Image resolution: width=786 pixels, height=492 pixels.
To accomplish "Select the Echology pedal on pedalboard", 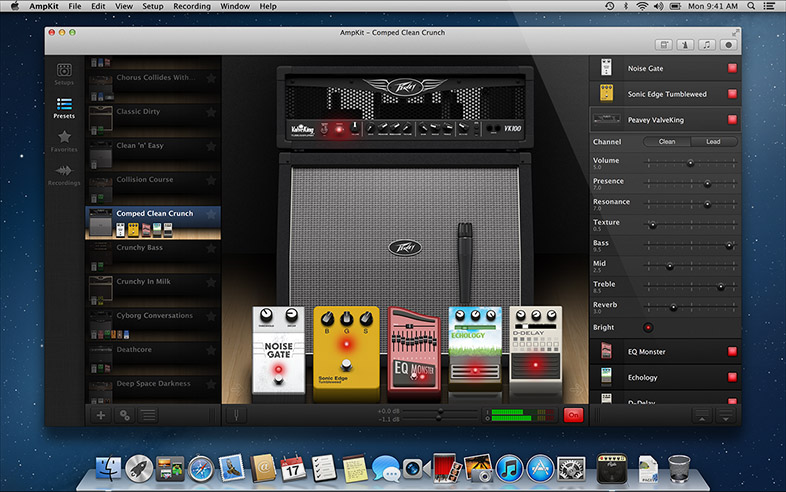I will click(x=475, y=350).
